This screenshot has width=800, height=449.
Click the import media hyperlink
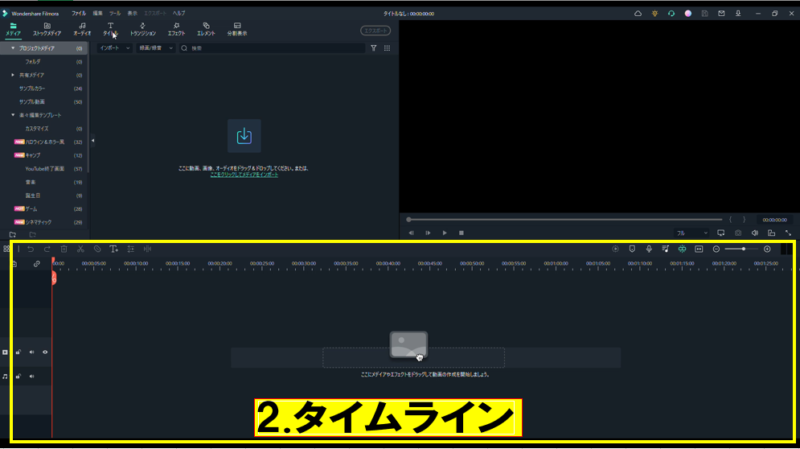[244, 174]
